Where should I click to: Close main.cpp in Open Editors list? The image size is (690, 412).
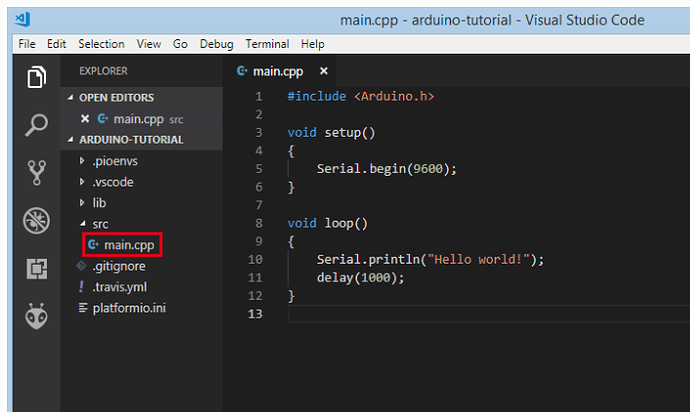pos(85,119)
